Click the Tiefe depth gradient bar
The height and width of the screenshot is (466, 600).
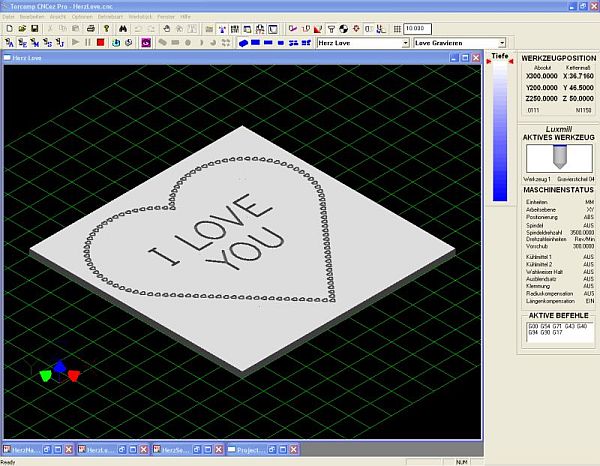pos(500,130)
